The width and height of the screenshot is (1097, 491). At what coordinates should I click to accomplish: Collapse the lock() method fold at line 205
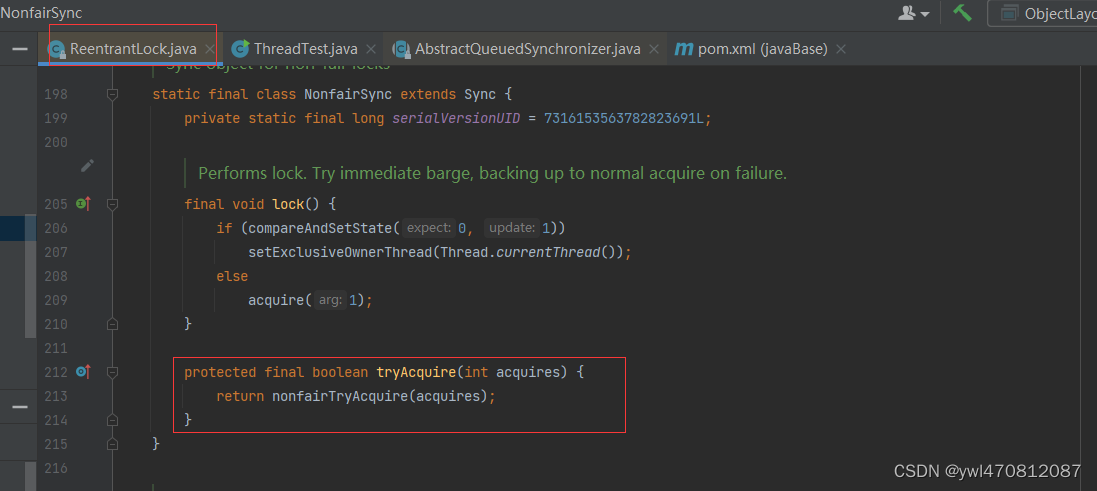(x=112, y=204)
